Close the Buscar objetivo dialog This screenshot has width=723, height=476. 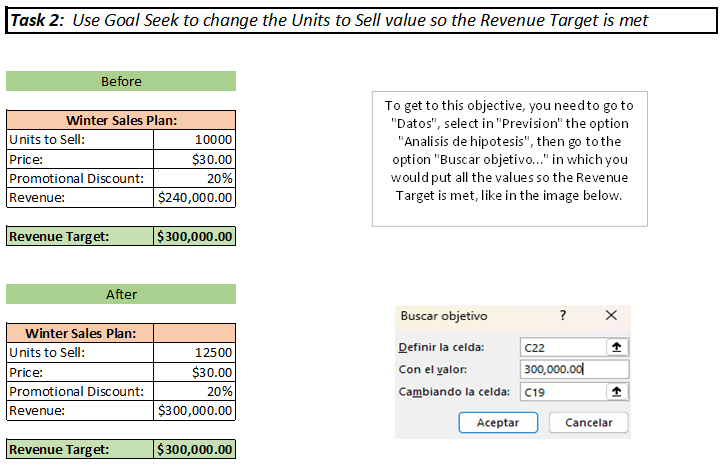pyautogui.click(x=611, y=315)
